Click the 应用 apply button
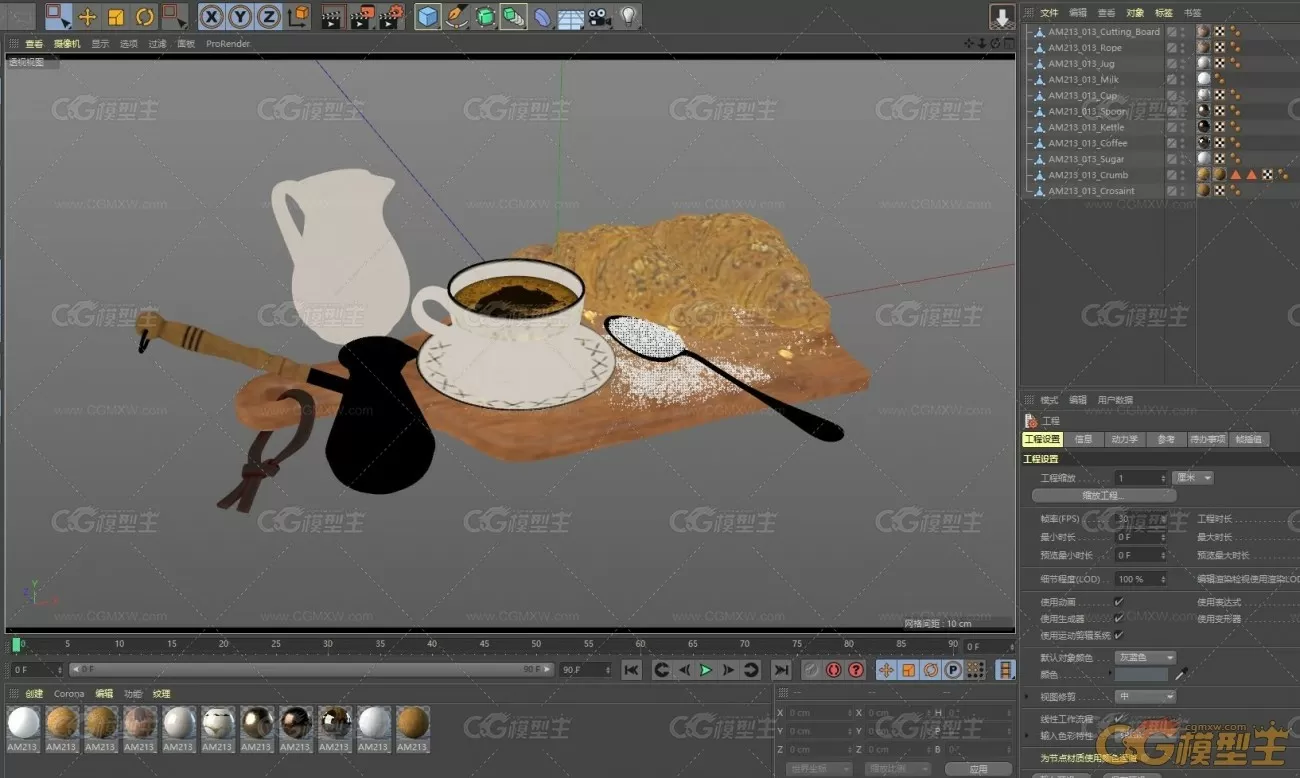1300x778 pixels. pos(978,769)
